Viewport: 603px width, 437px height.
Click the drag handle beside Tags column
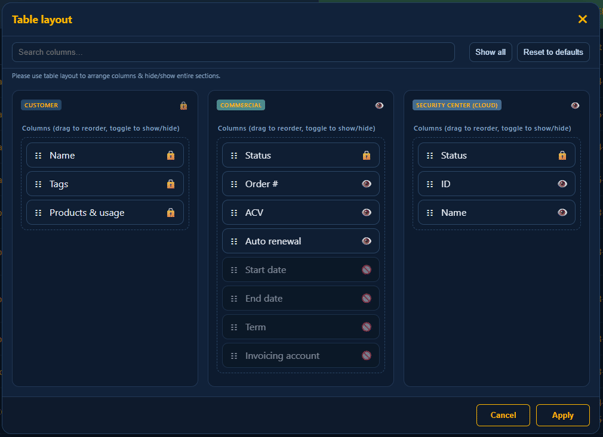point(38,184)
